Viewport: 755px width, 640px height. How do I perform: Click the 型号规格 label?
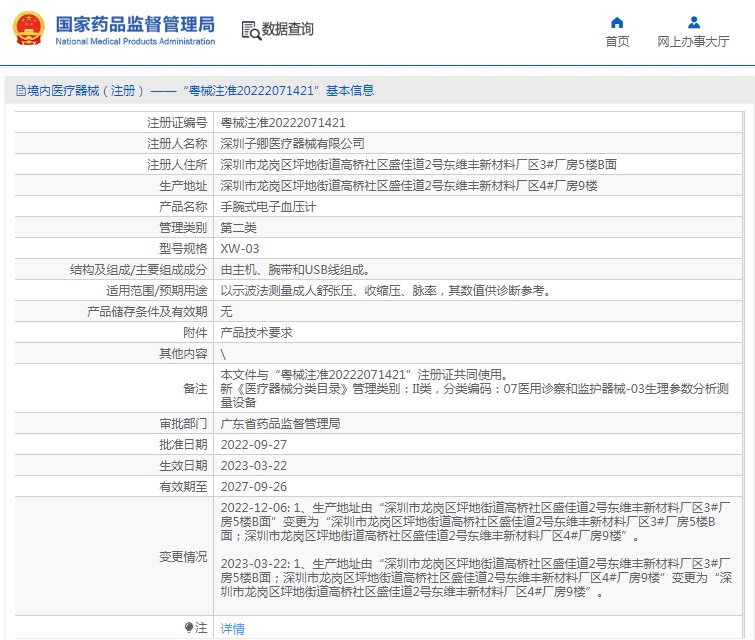(183, 249)
